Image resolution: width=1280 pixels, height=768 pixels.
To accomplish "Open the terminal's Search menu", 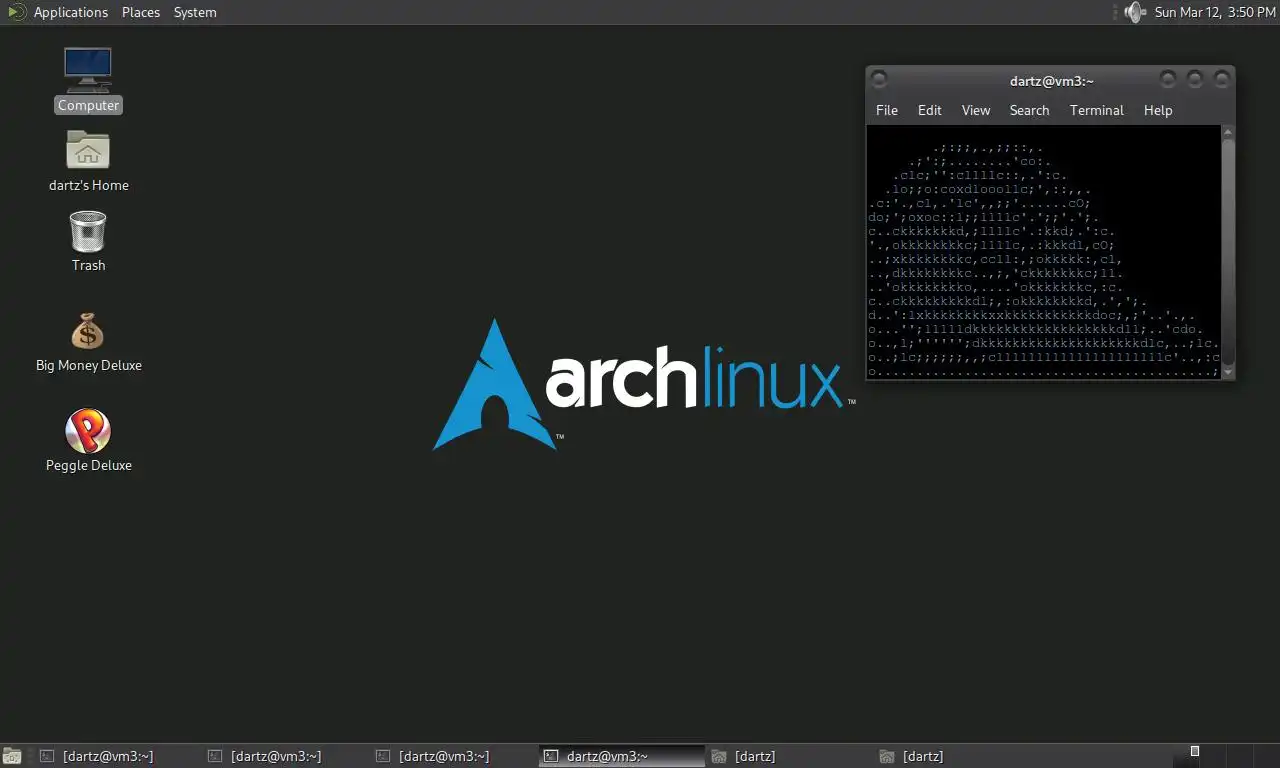I will point(1029,110).
